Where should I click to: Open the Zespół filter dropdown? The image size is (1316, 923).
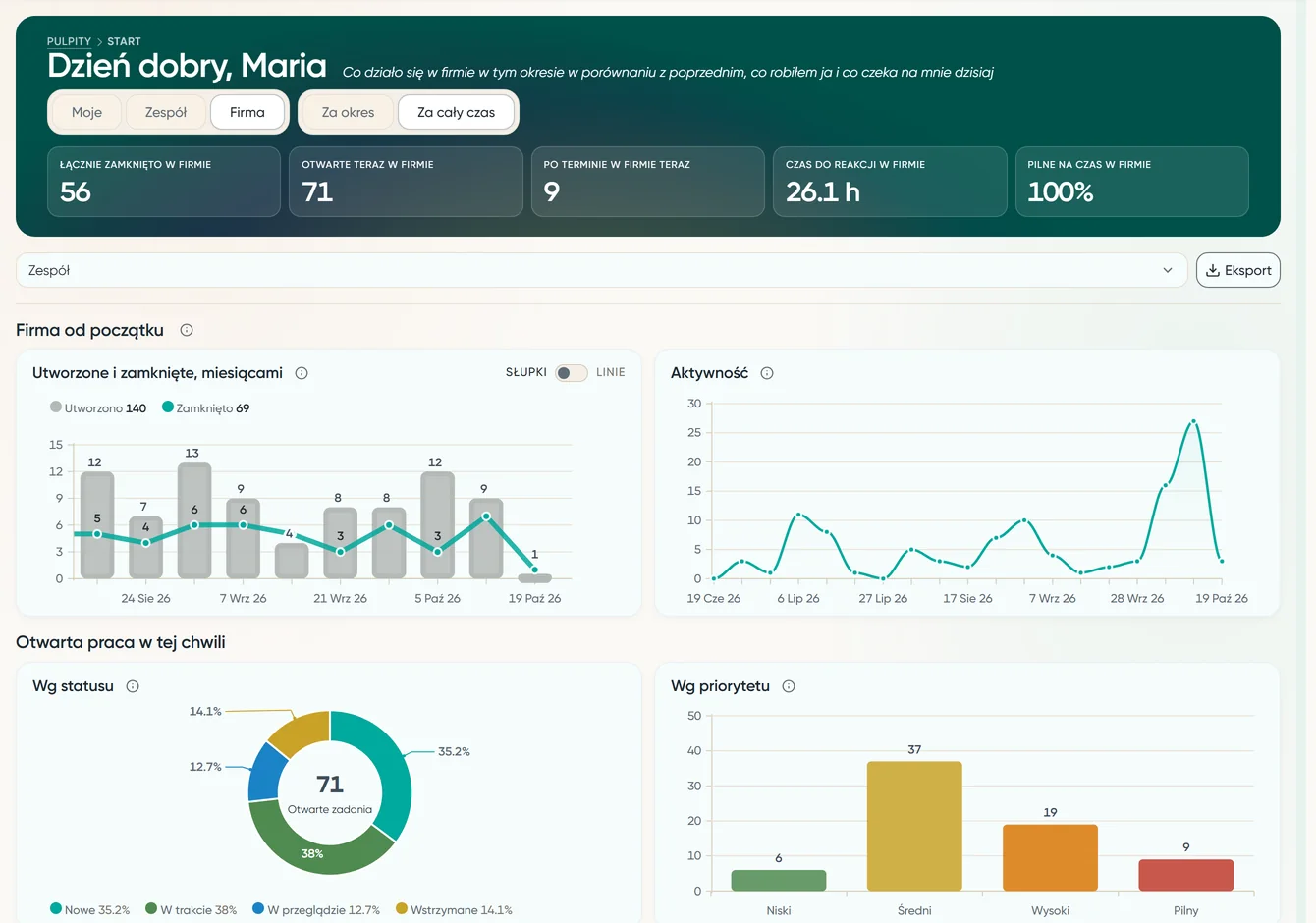[601, 270]
